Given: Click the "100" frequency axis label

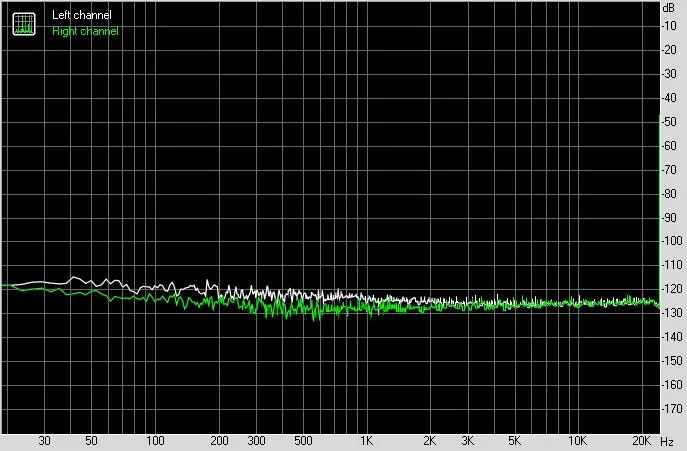Looking at the screenshot, I should tap(155, 441).
